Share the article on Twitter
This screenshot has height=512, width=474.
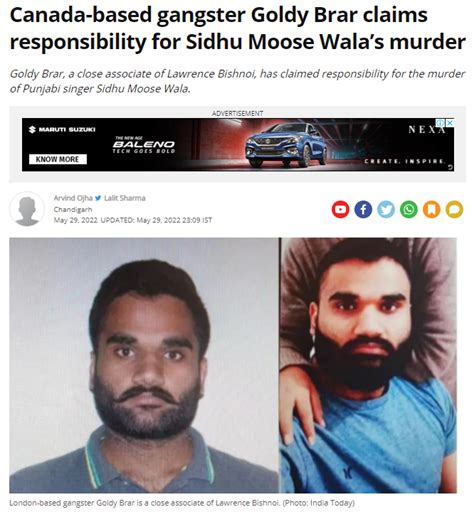(x=386, y=209)
